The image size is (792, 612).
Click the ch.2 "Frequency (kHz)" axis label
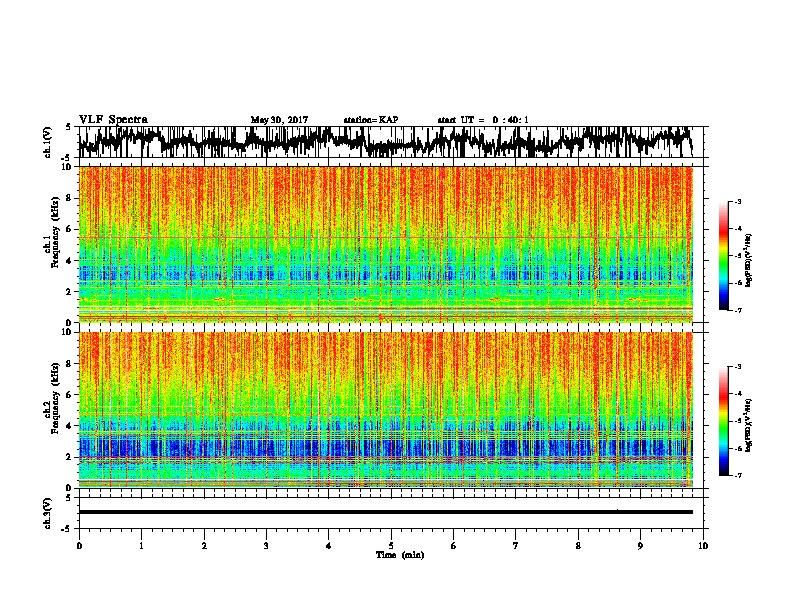click(55, 398)
